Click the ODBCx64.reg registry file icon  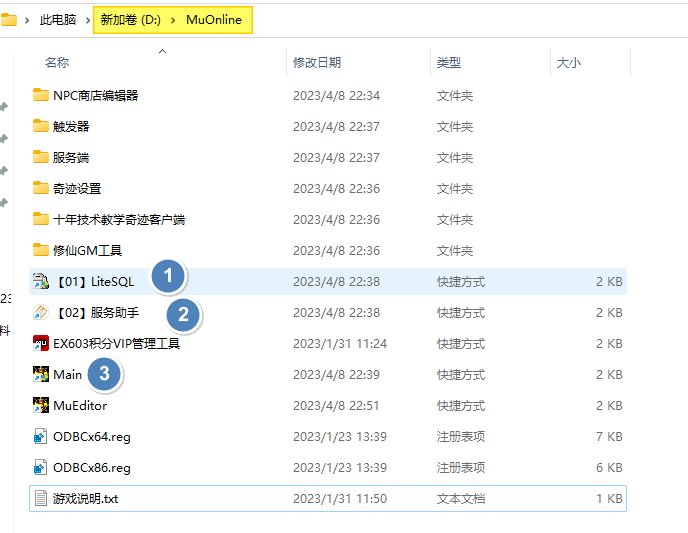point(41,436)
